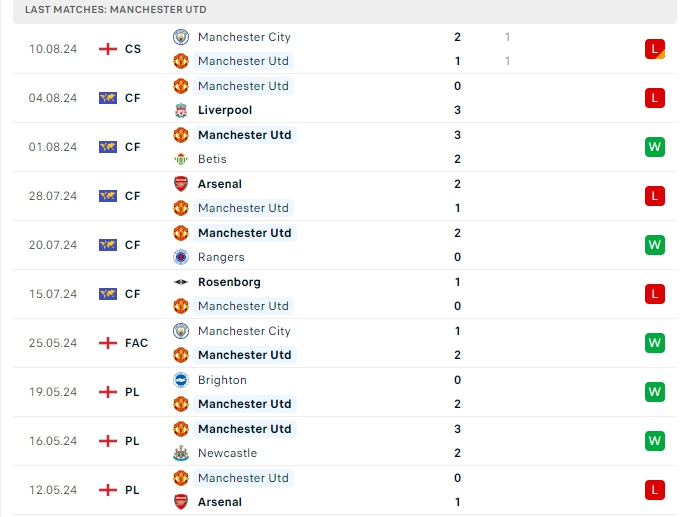Click the Newcastle club crest icon

coord(181,453)
